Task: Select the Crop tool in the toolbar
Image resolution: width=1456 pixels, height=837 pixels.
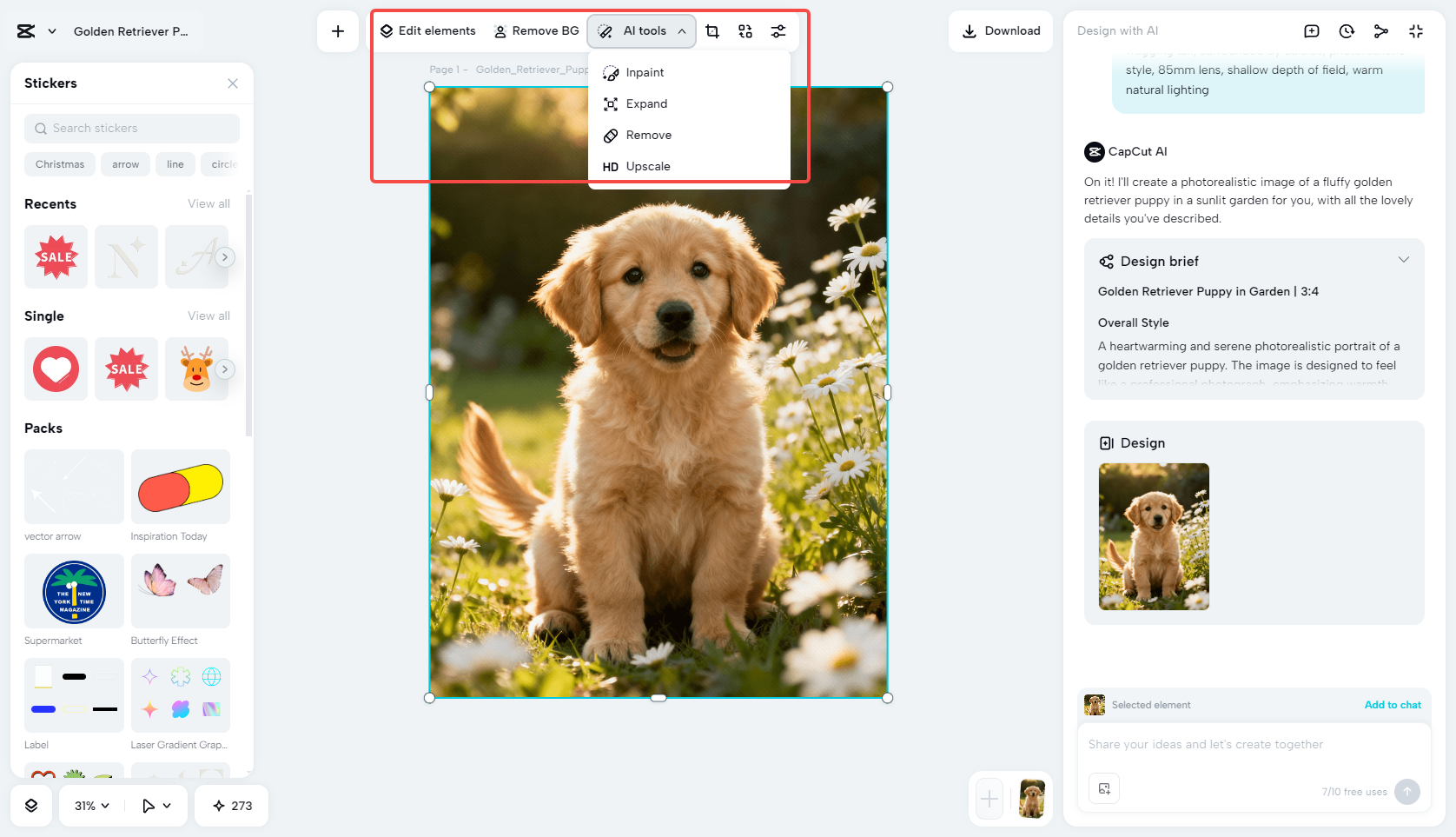Action: click(712, 30)
